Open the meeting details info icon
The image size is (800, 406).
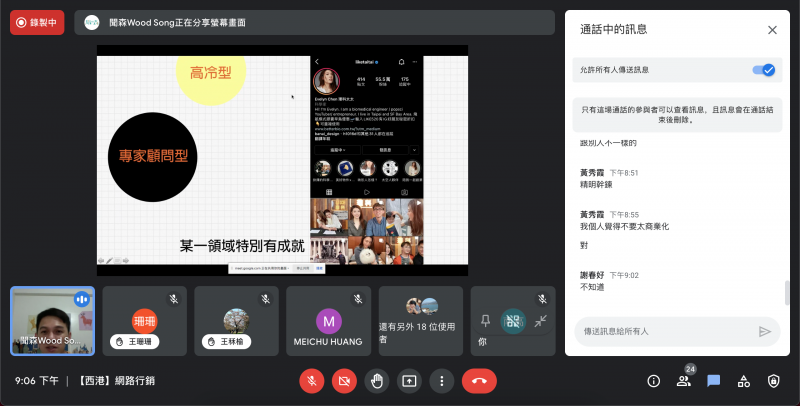[654, 381]
